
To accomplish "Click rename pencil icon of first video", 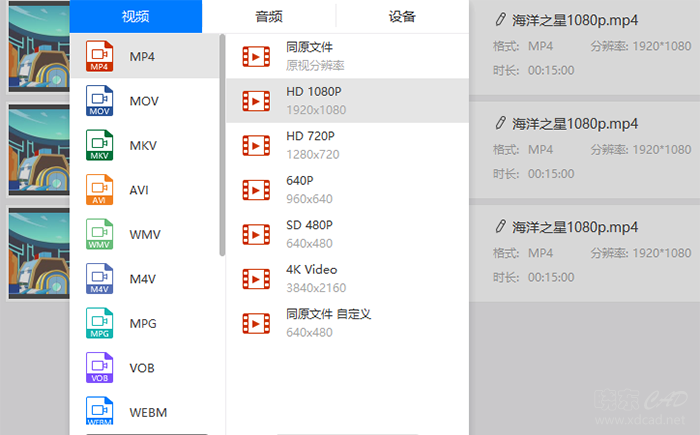I will (500, 20).
